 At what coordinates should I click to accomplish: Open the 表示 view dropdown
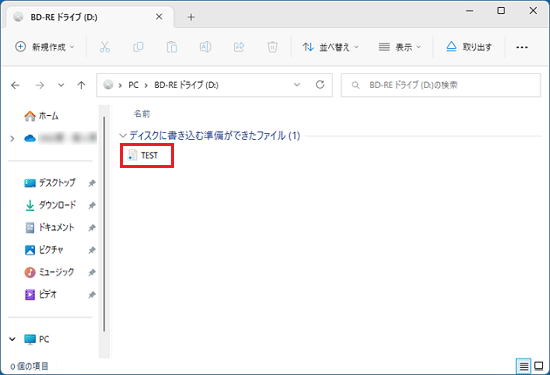pyautogui.click(x=400, y=47)
